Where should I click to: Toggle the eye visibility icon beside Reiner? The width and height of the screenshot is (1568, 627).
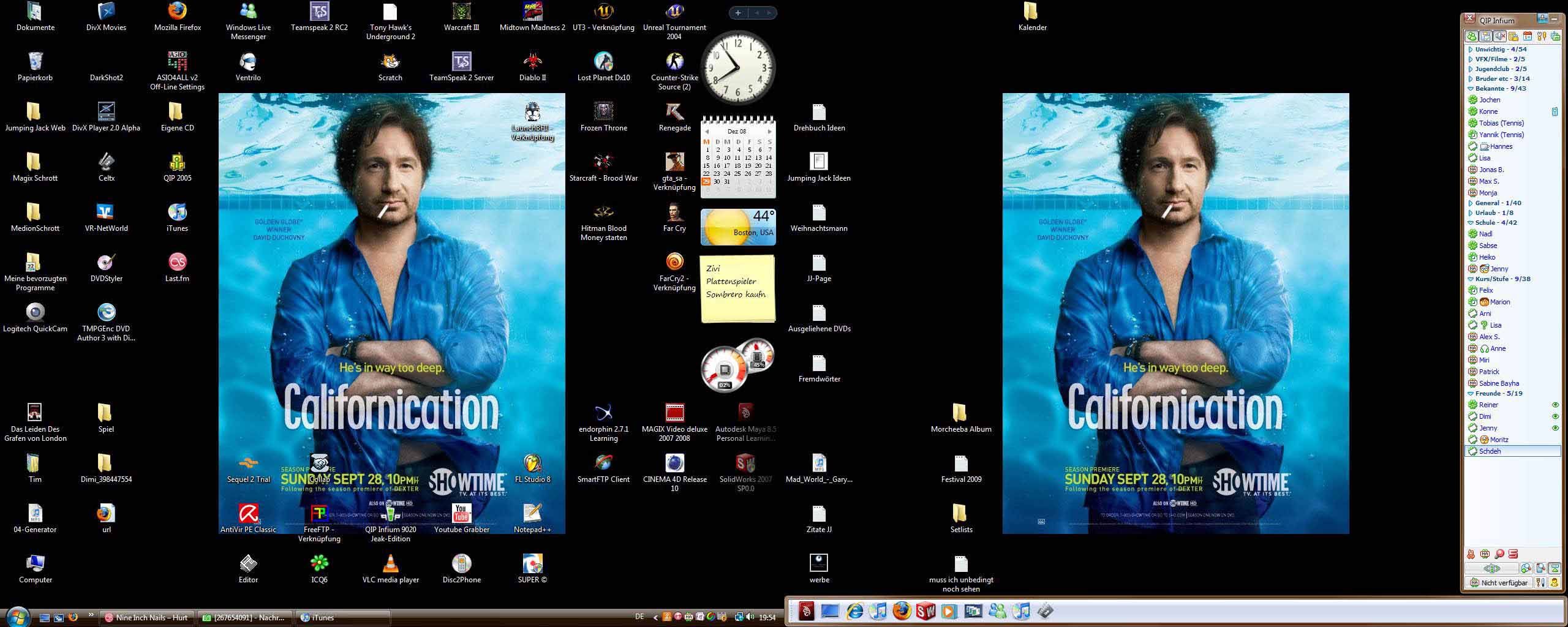pyautogui.click(x=1555, y=405)
